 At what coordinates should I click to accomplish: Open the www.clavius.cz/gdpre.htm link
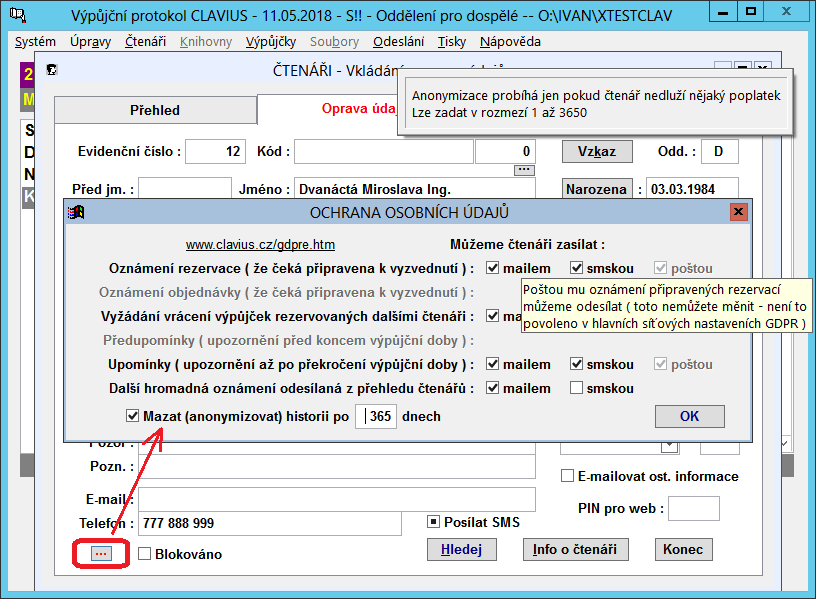(260, 245)
